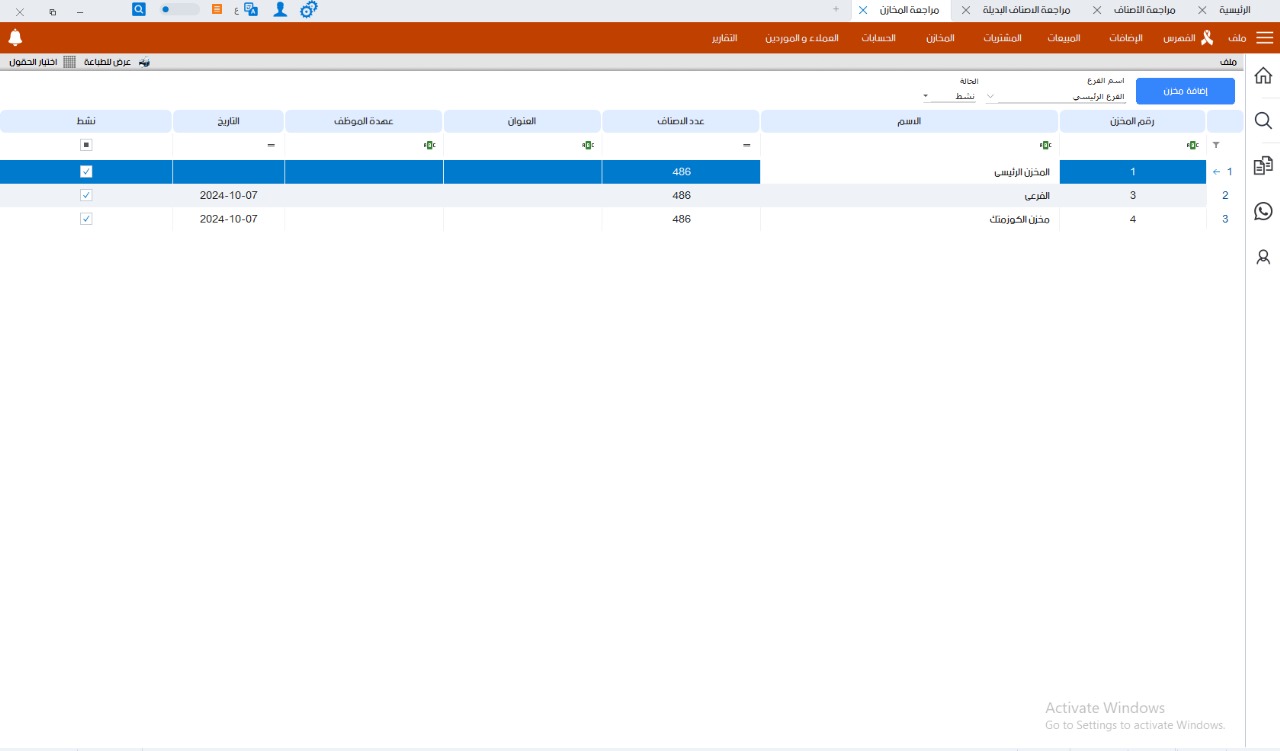The width and height of the screenshot is (1280, 751).
Task: Open the الحالة status dropdown
Action: pyautogui.click(x=926, y=97)
